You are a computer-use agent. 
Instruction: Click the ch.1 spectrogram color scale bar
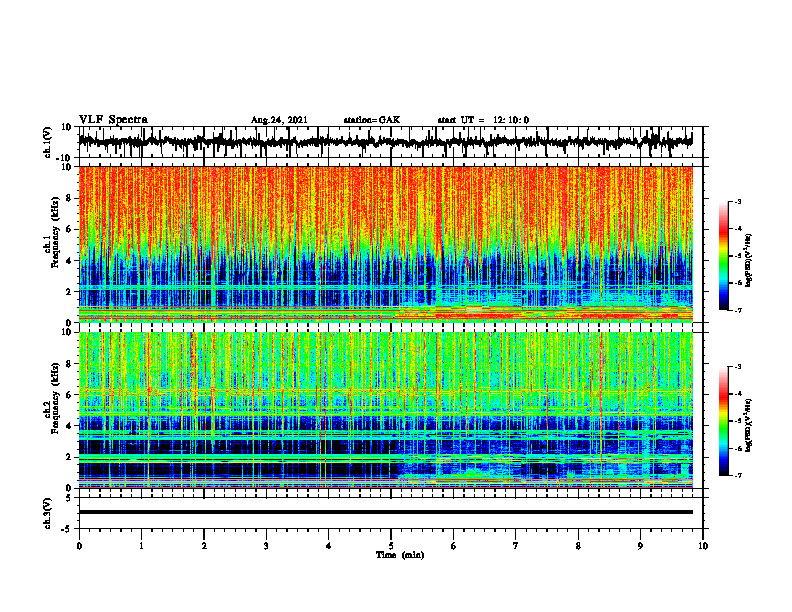(x=723, y=256)
